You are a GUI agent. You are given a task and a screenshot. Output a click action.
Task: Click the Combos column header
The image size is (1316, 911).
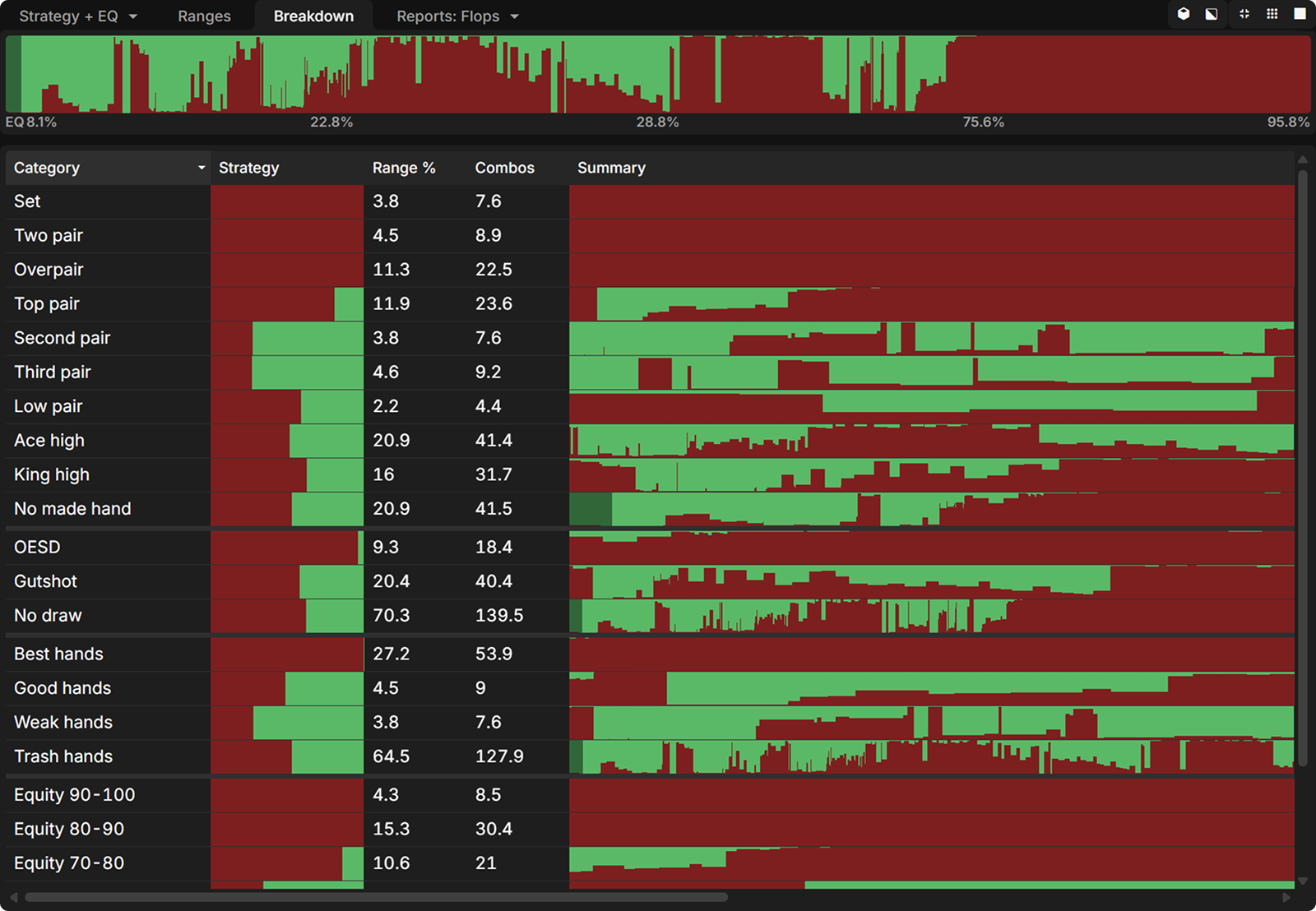coord(504,168)
